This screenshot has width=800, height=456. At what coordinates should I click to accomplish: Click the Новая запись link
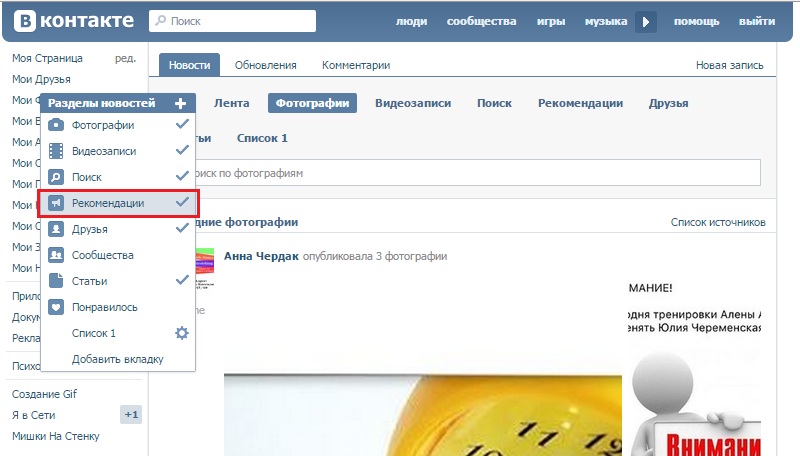tap(730, 65)
